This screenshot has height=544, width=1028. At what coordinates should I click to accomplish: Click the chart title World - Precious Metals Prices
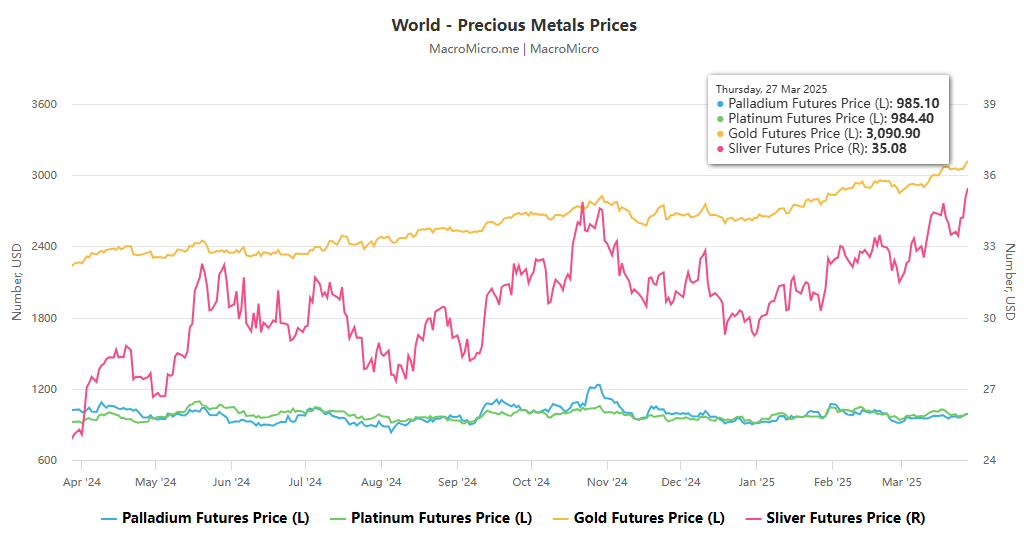[514, 25]
